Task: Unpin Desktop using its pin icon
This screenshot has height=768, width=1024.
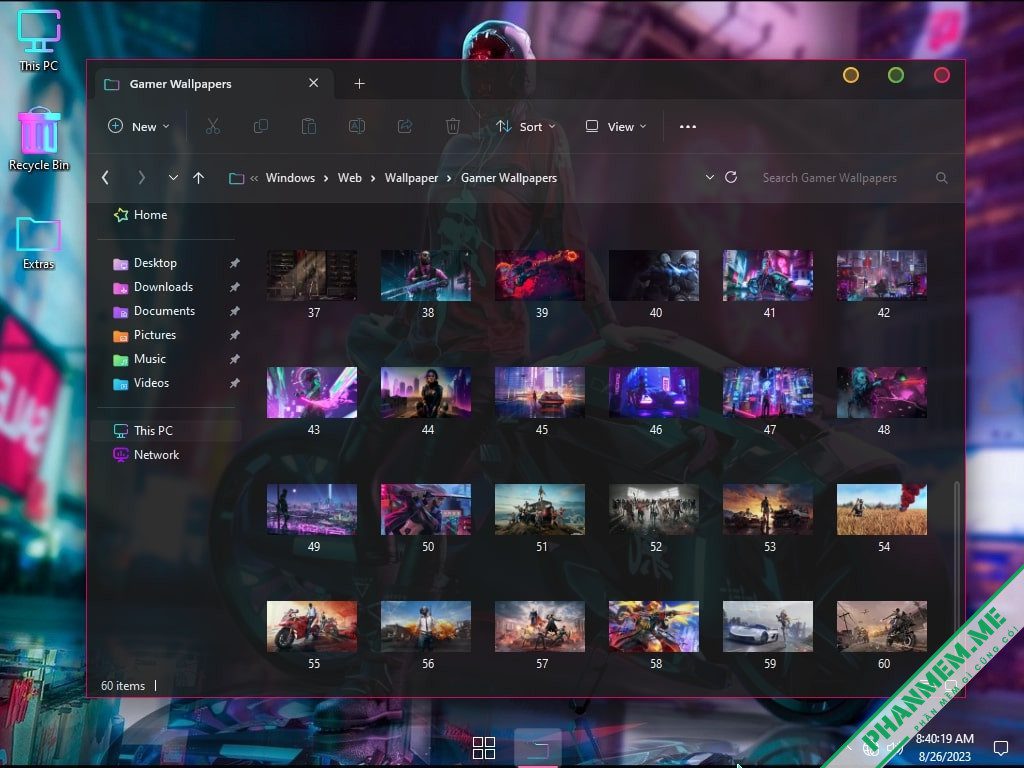Action: 234,263
